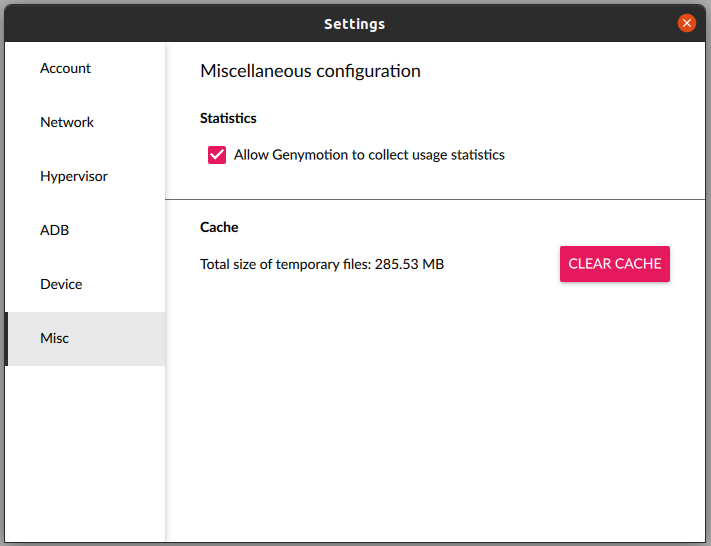Switch to the Network settings tab
The width and height of the screenshot is (711, 546).
(67, 122)
